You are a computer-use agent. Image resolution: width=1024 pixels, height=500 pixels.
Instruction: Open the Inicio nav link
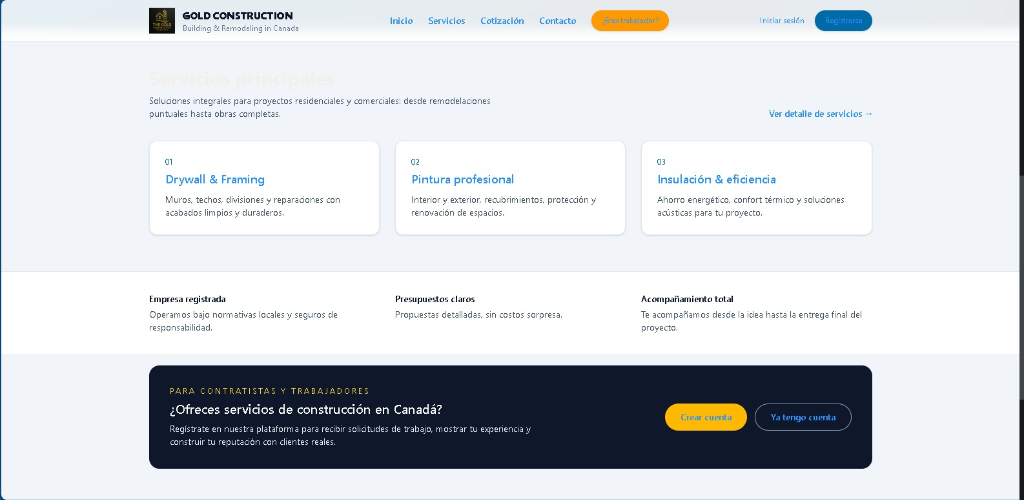pyautogui.click(x=401, y=21)
